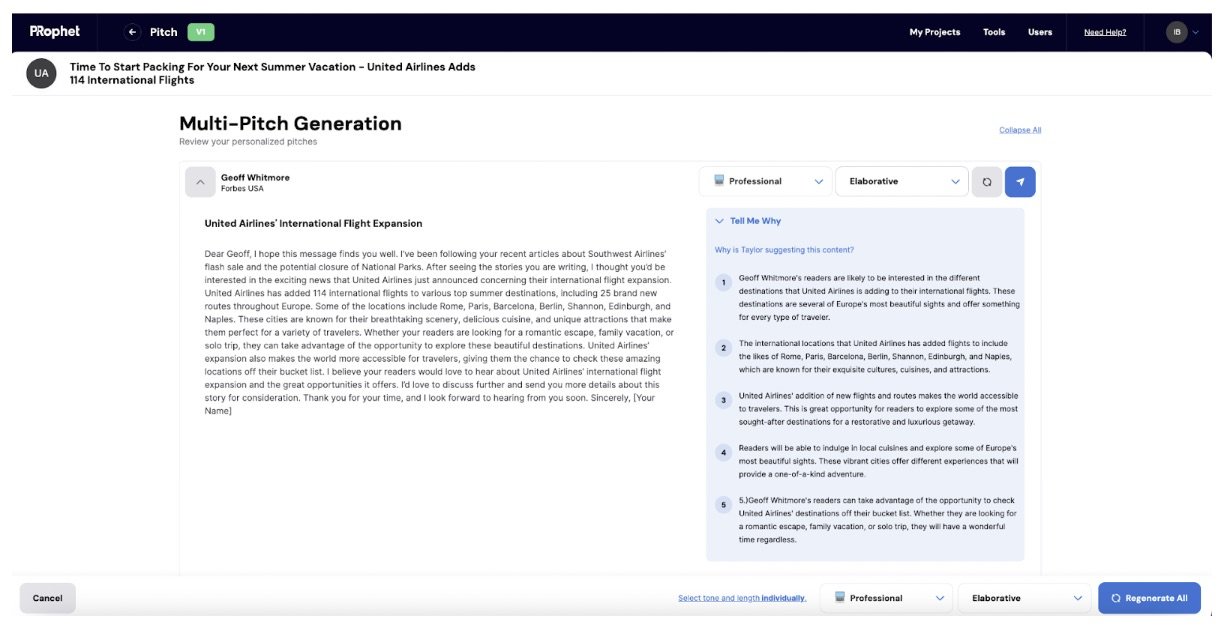The image size is (1224, 636).
Task: Click the Cancel button
Action: click(48, 598)
